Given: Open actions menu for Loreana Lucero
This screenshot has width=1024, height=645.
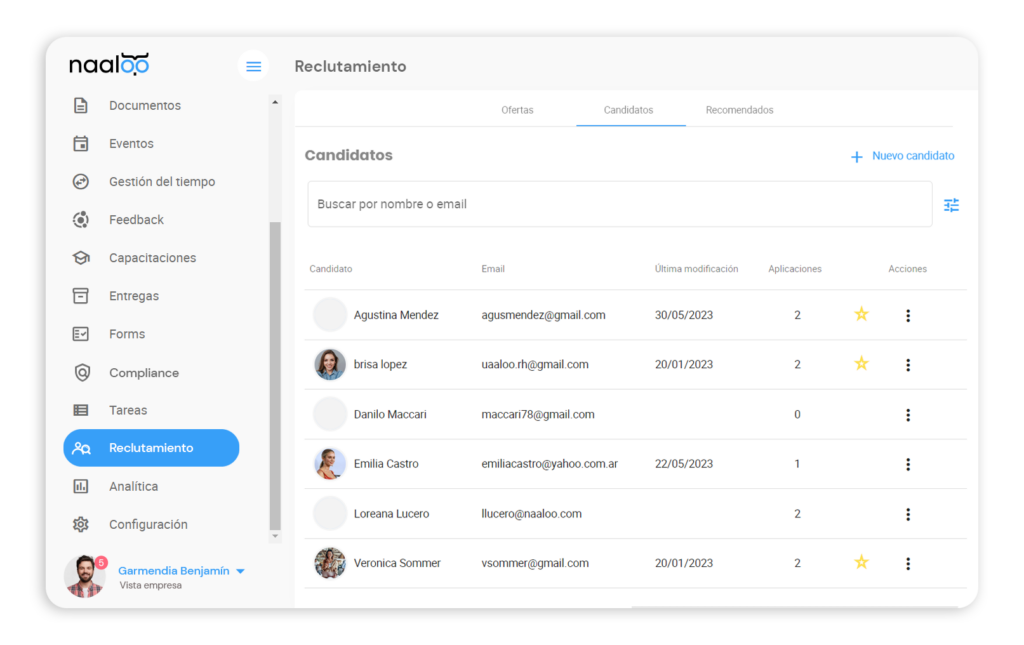Looking at the screenshot, I should [x=908, y=514].
